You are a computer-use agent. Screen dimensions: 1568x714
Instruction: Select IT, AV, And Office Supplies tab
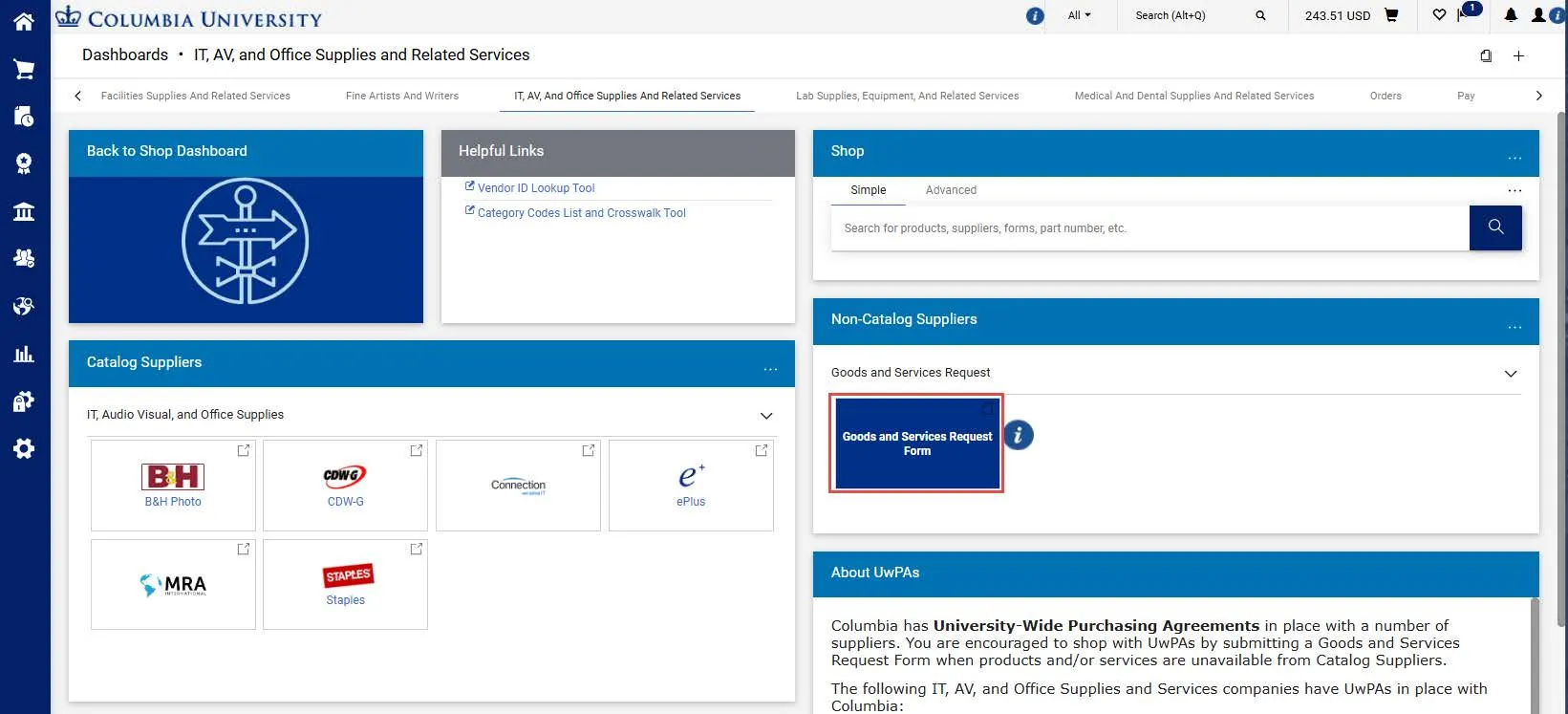628,96
